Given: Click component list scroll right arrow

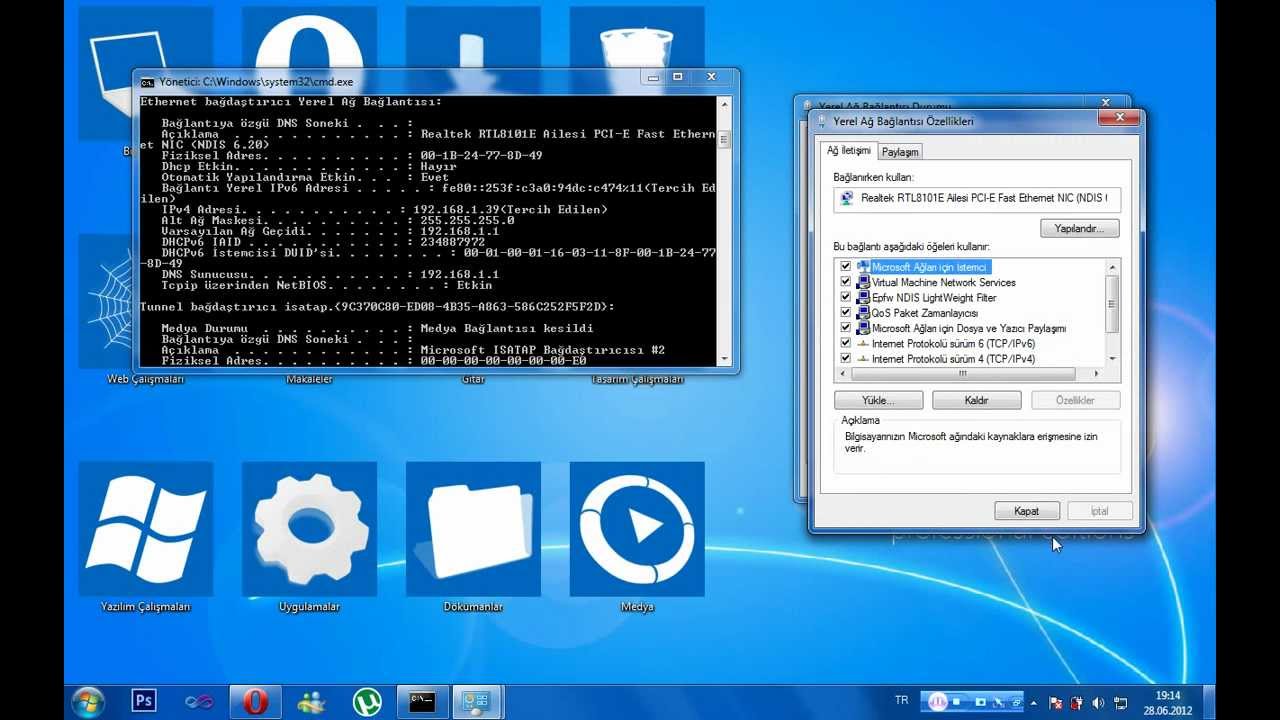Looking at the screenshot, I should point(1097,374).
